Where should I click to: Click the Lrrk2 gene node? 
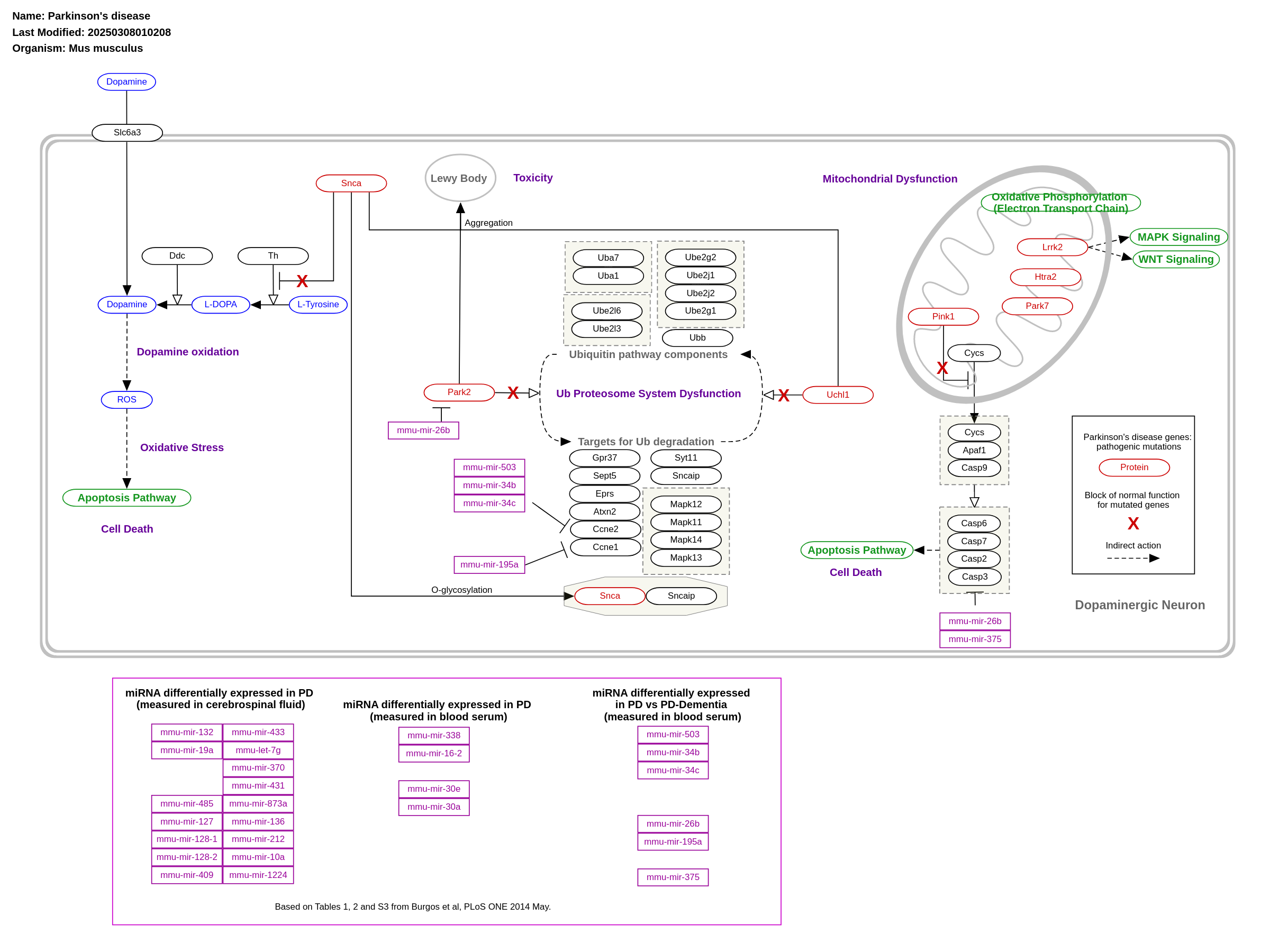coord(1053,248)
